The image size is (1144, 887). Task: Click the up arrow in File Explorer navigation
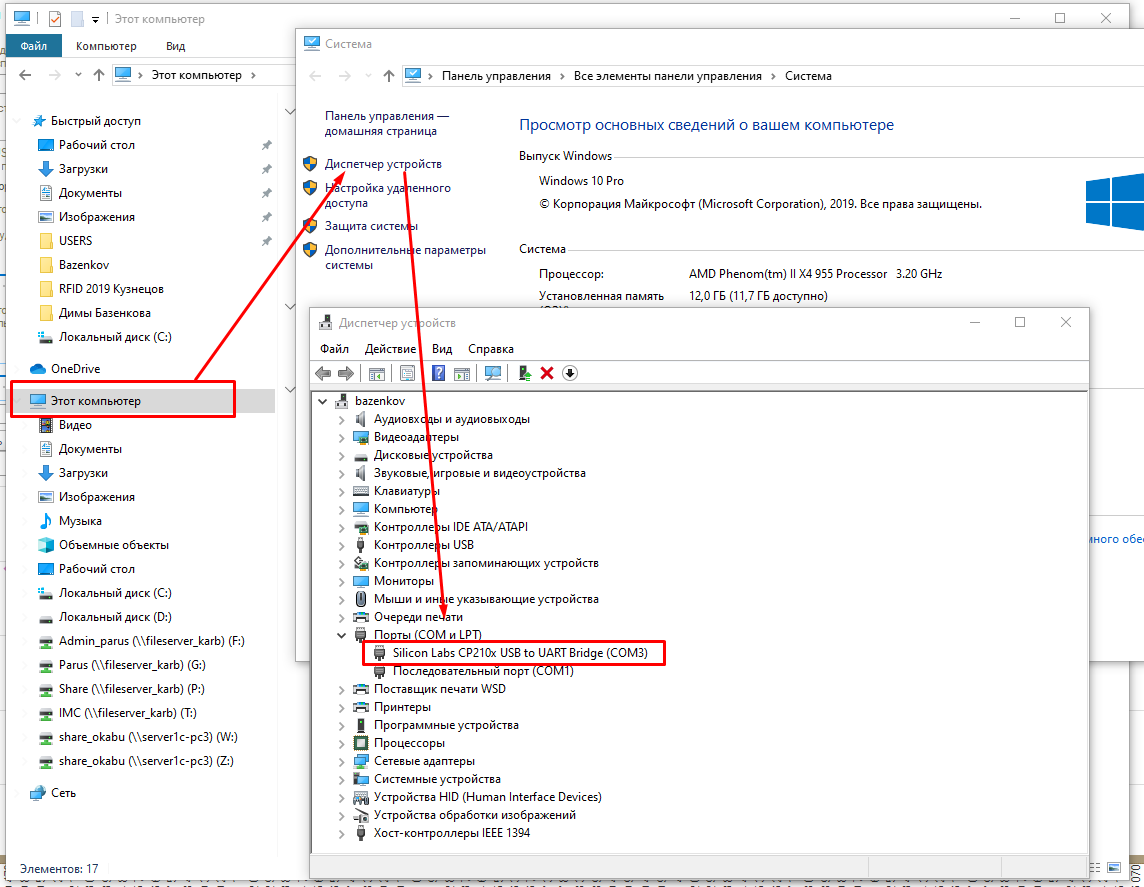98,75
